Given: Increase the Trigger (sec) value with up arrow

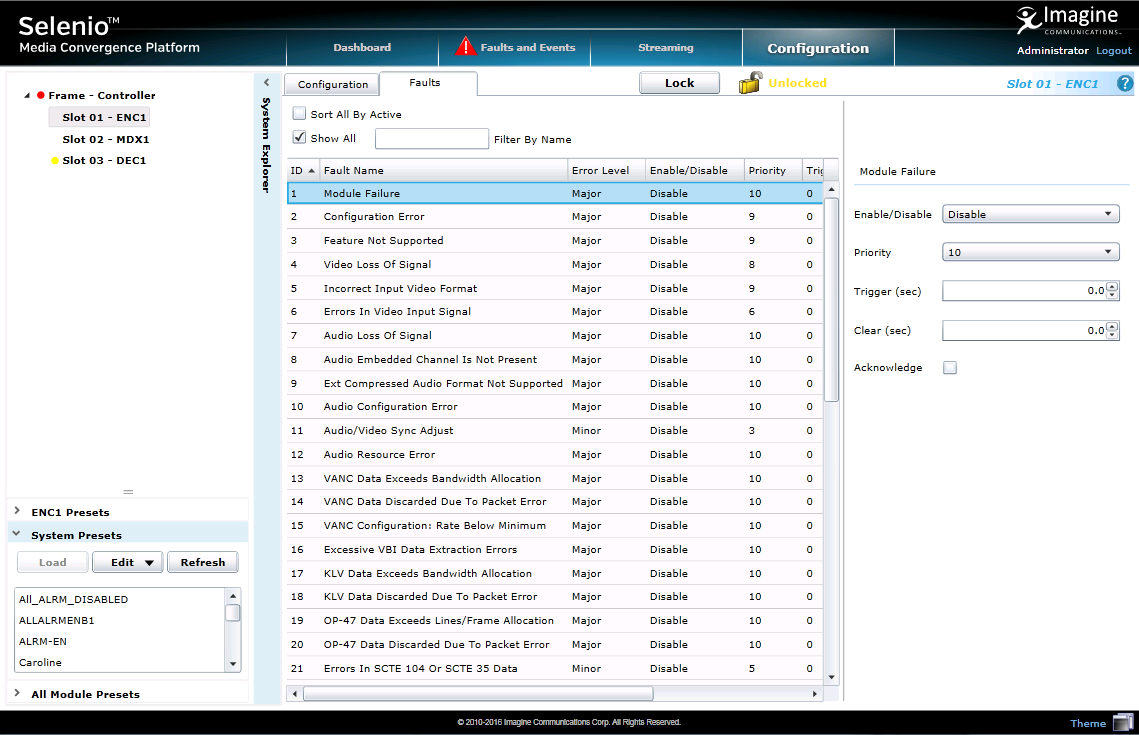Looking at the screenshot, I should 1112,286.
